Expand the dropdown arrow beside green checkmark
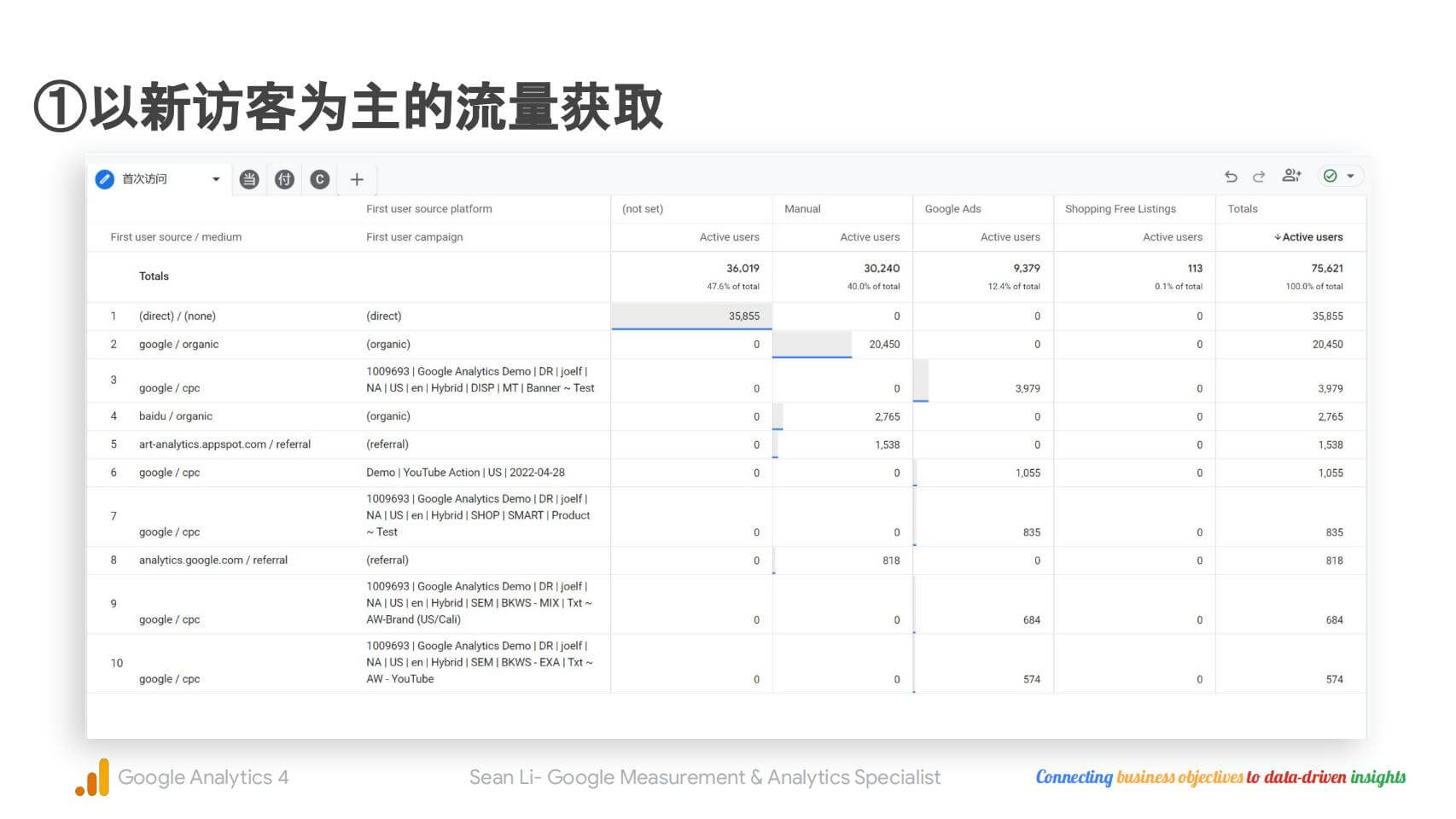Viewport: 1456px width, 819px height. 1350,177
